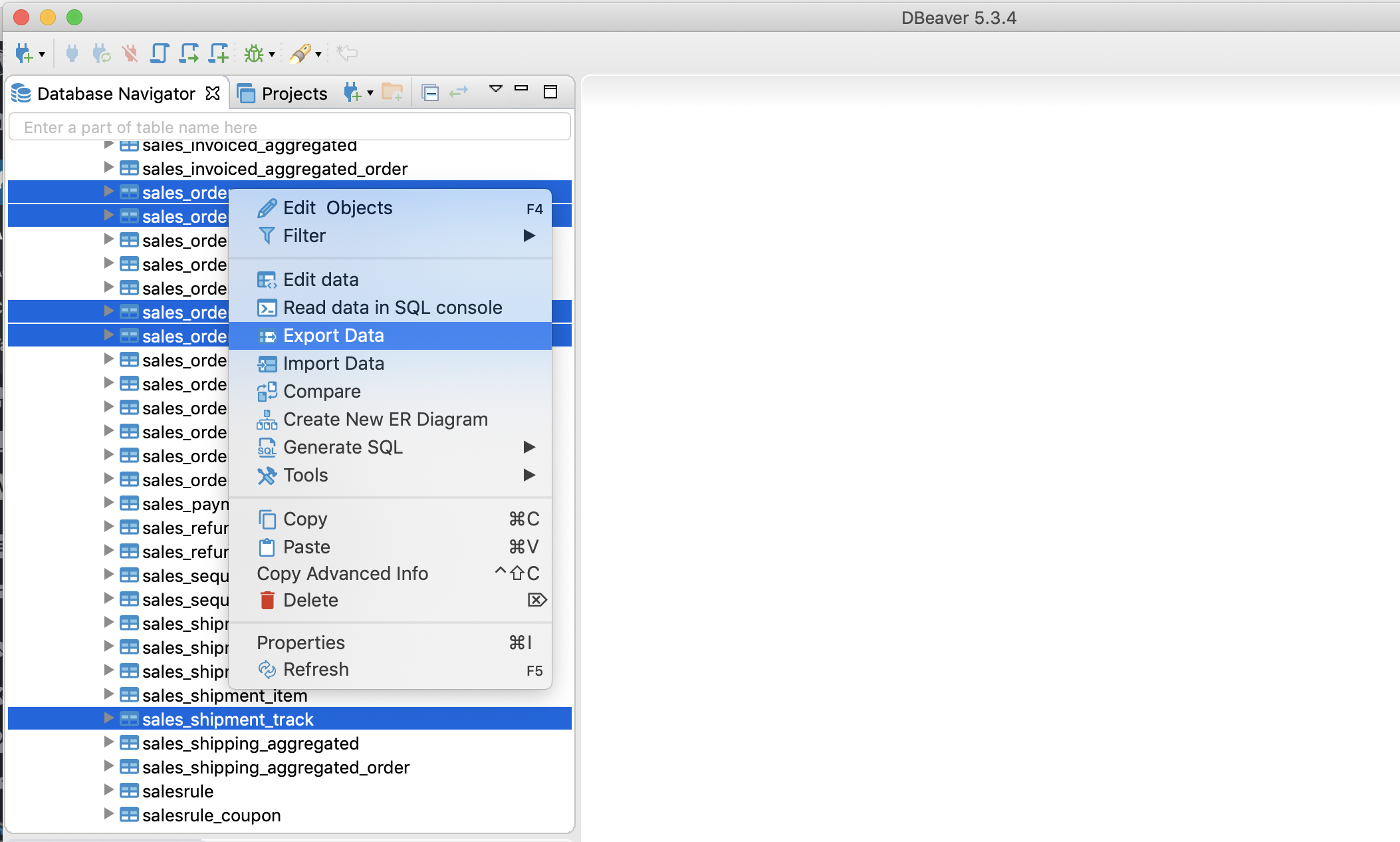Viewport: 1400px width, 842px height.
Task: Click the green bug debug icon
Action: click(253, 53)
